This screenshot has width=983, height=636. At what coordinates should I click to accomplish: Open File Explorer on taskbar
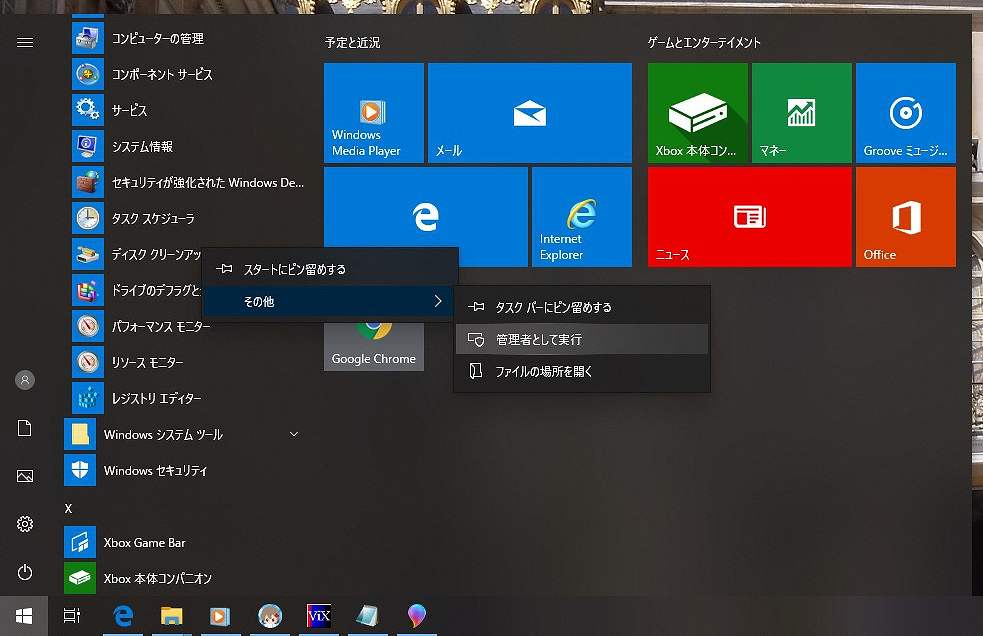171,616
